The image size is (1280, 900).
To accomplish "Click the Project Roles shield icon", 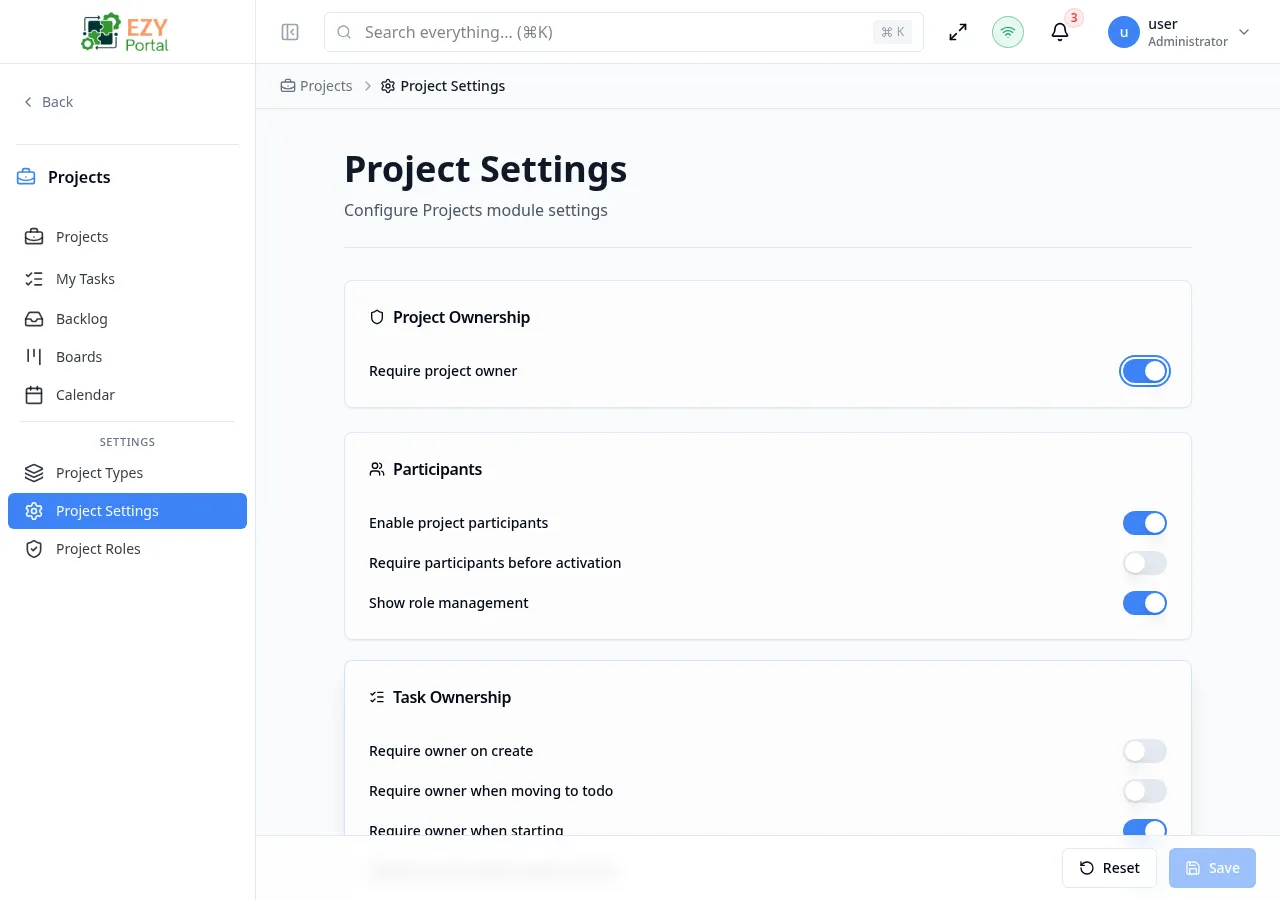I will tap(34, 549).
